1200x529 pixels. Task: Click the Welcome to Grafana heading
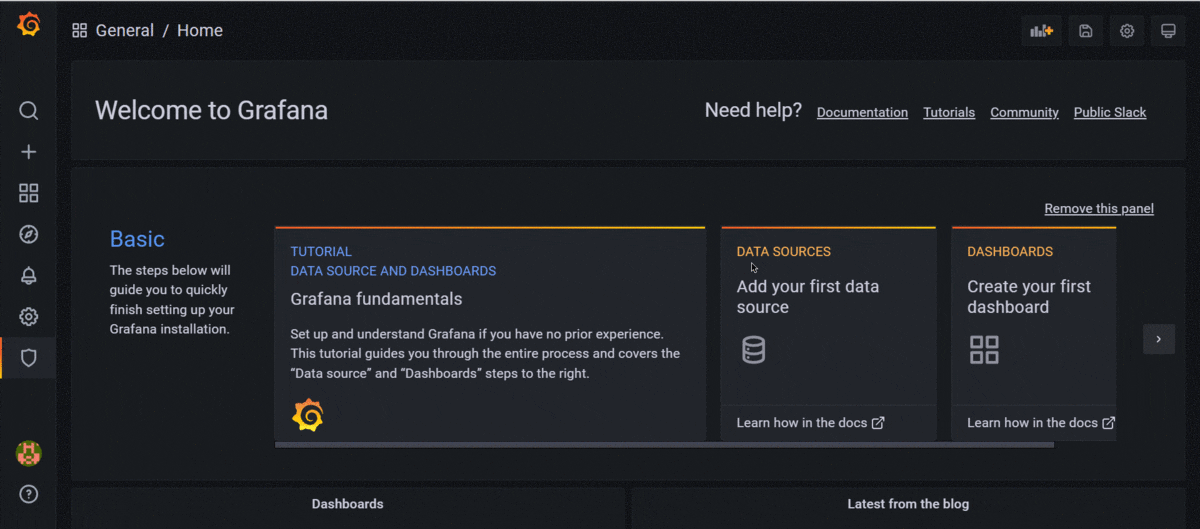[211, 110]
